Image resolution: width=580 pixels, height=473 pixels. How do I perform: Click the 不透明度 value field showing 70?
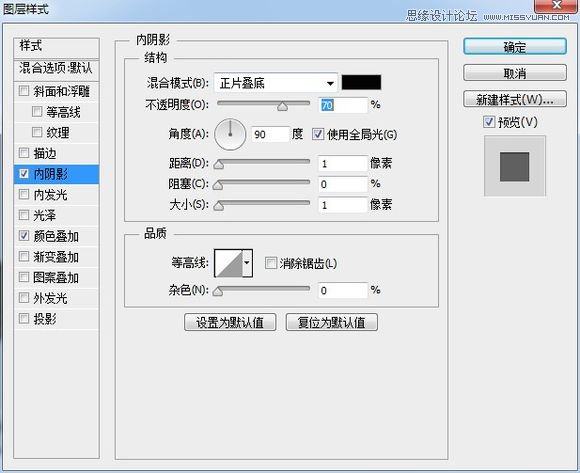click(343, 105)
